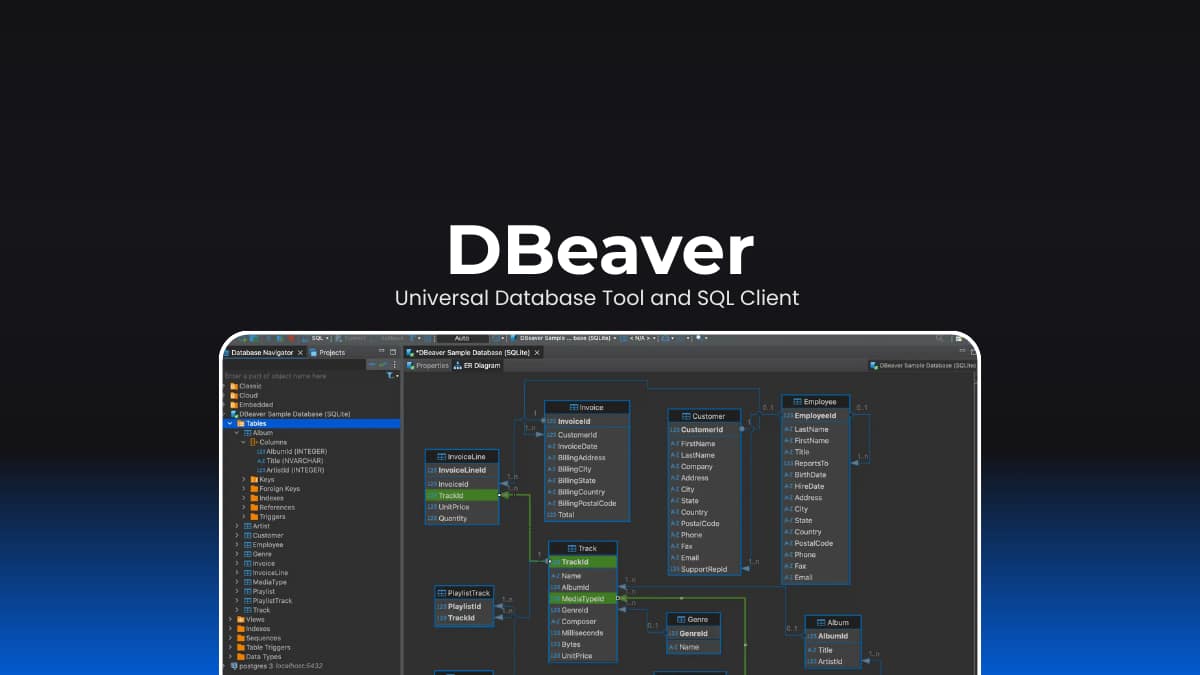Select the MediaTypeId highlighted column in Track
1200x675 pixels.
pyautogui.click(x=583, y=598)
